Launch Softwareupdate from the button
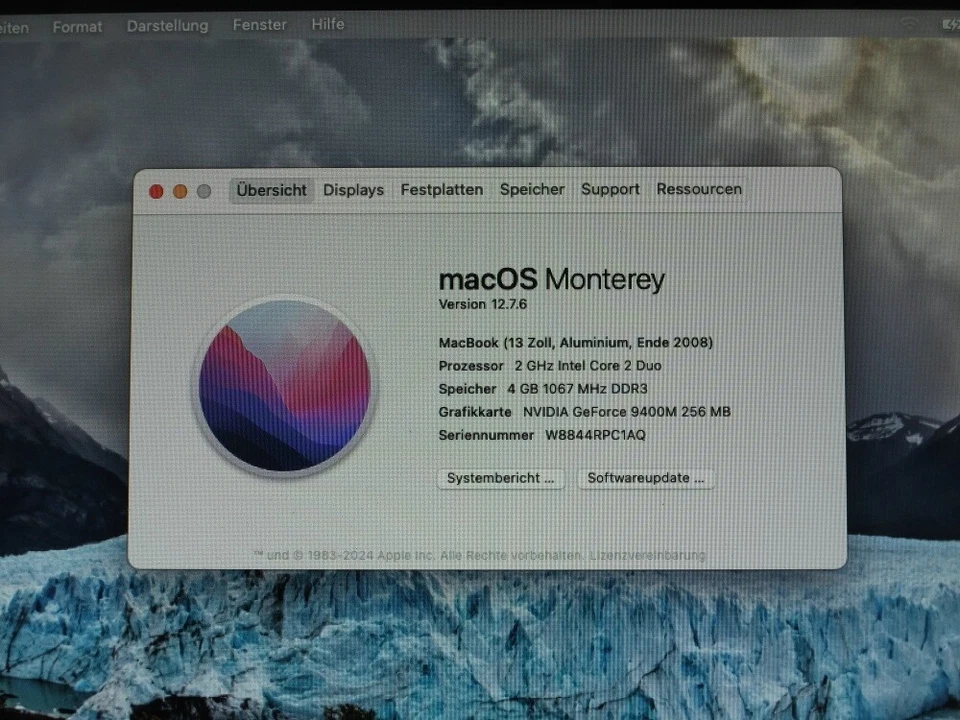This screenshot has width=960, height=720. pos(645,478)
